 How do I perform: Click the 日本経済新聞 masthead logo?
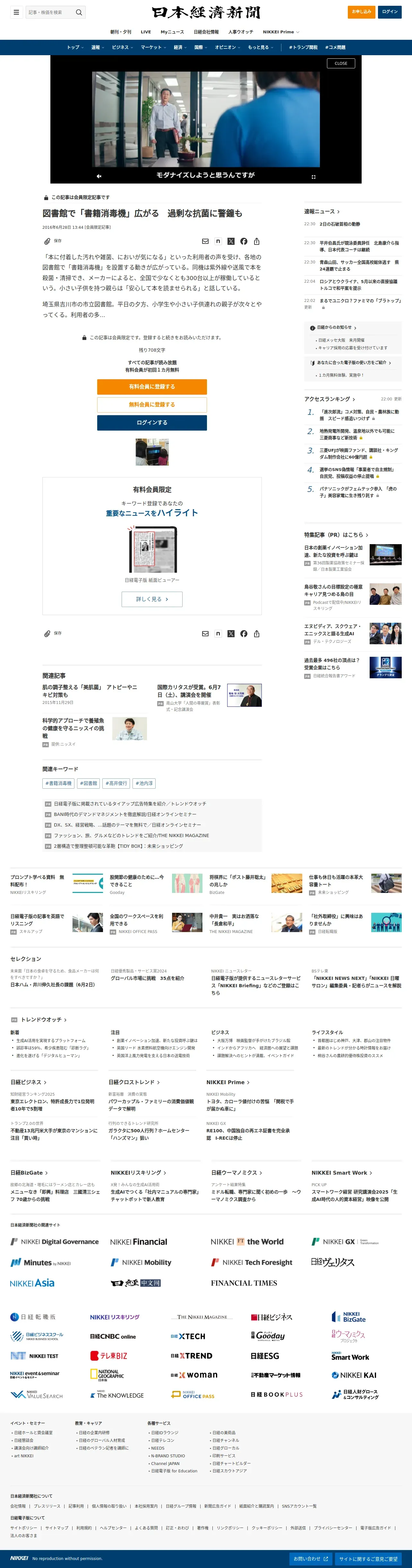pos(206,12)
